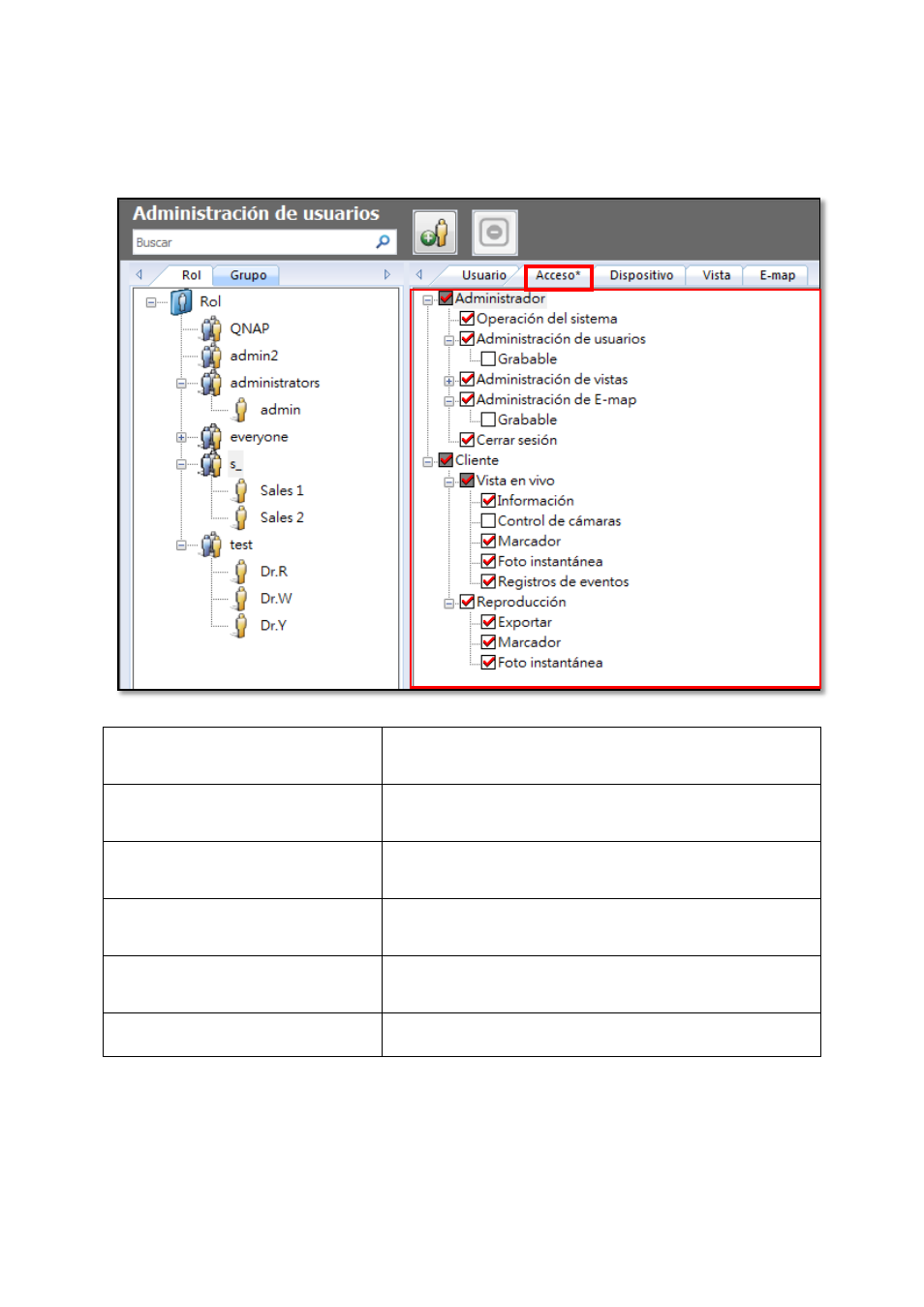The width and height of the screenshot is (924, 1307).
Task: Collapse the Vista en vivo node
Action: click(x=449, y=482)
